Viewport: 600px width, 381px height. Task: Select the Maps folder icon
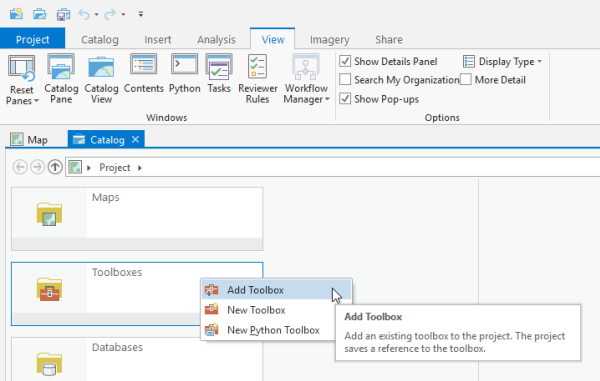click(49, 214)
